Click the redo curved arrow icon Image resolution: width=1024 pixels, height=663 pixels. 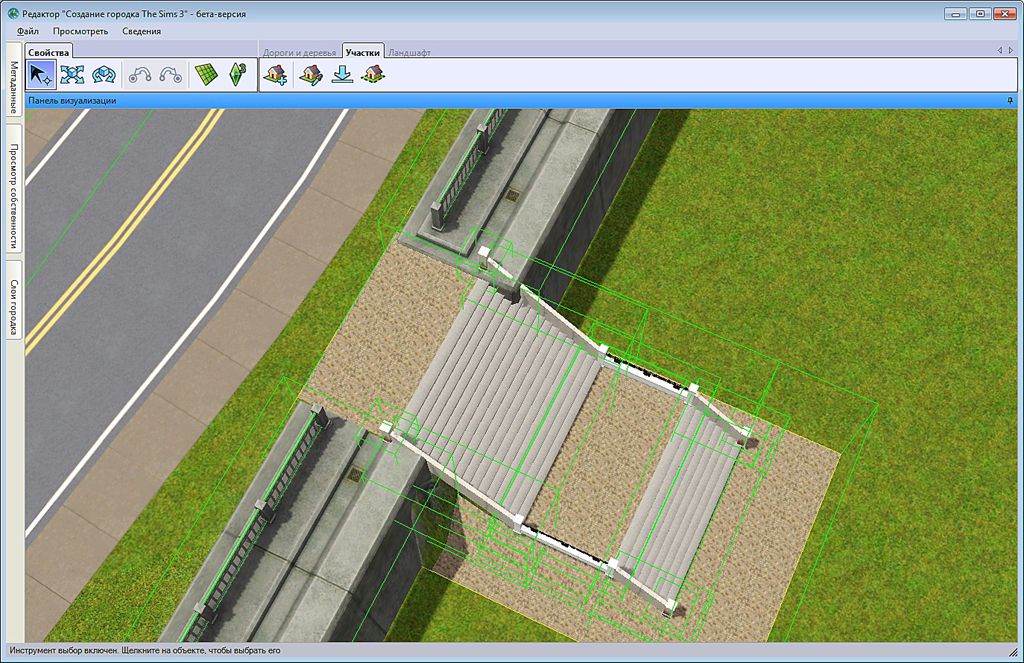click(x=171, y=74)
